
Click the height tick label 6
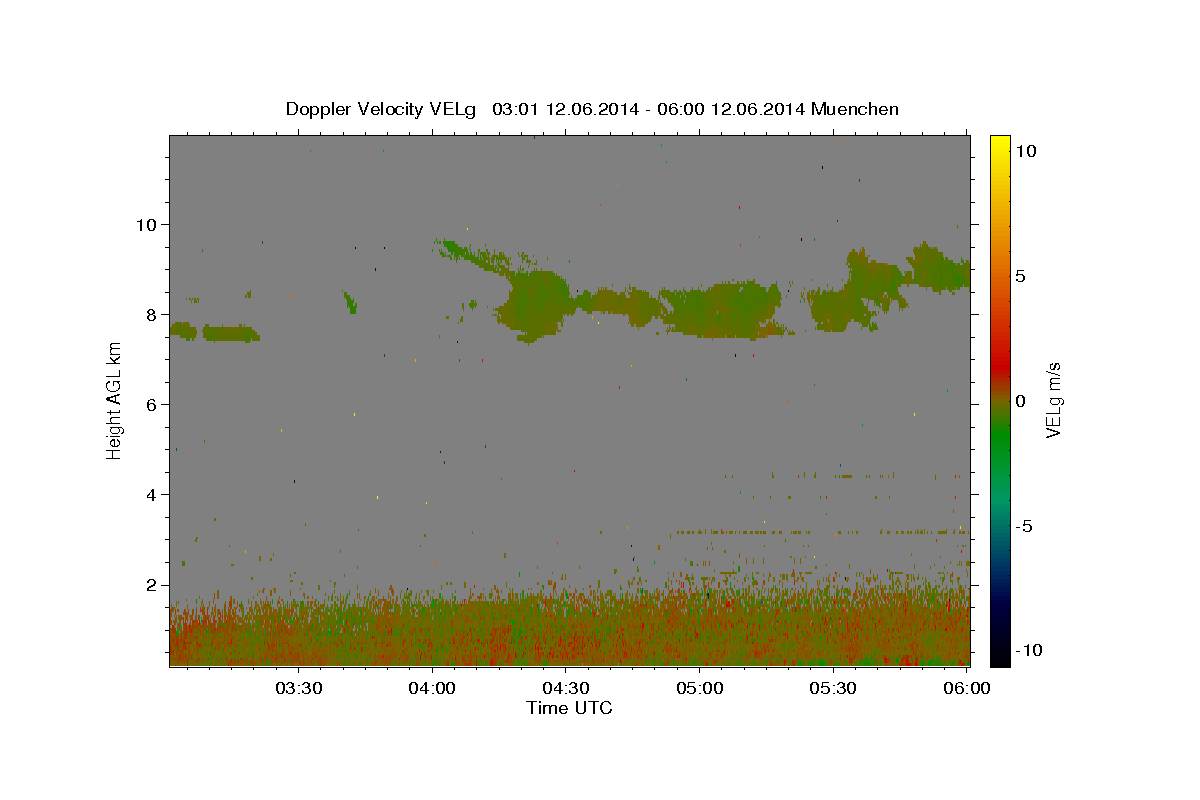pyautogui.click(x=154, y=404)
